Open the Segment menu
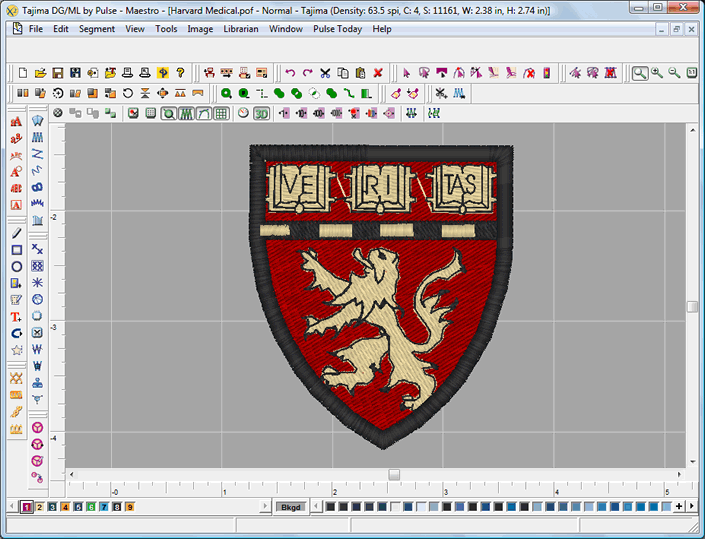 [x=97, y=29]
